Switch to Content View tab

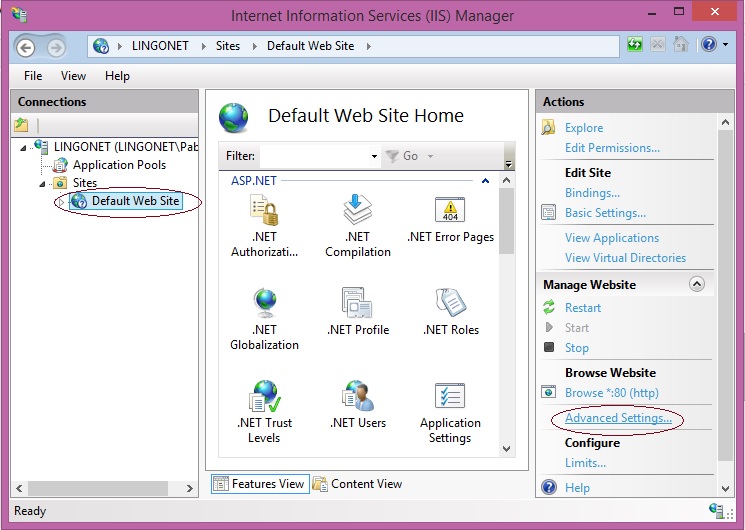click(x=358, y=484)
